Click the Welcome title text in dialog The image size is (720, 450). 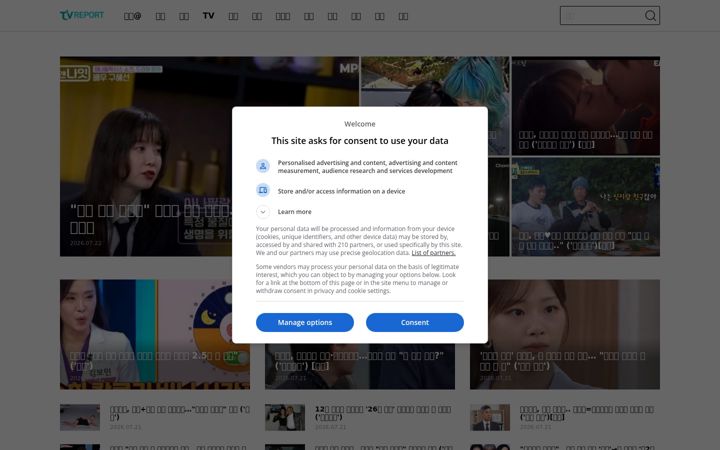click(360, 124)
